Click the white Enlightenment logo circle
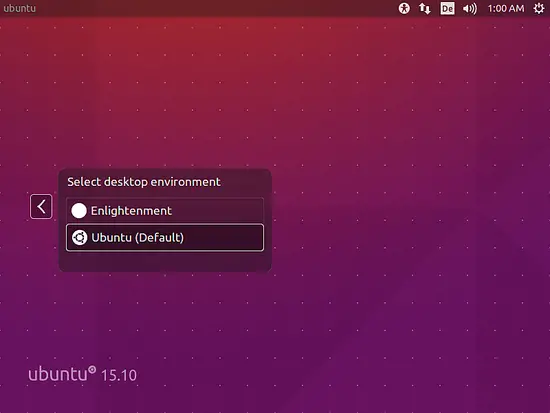Viewport: 550px width, 413px height. 79,211
